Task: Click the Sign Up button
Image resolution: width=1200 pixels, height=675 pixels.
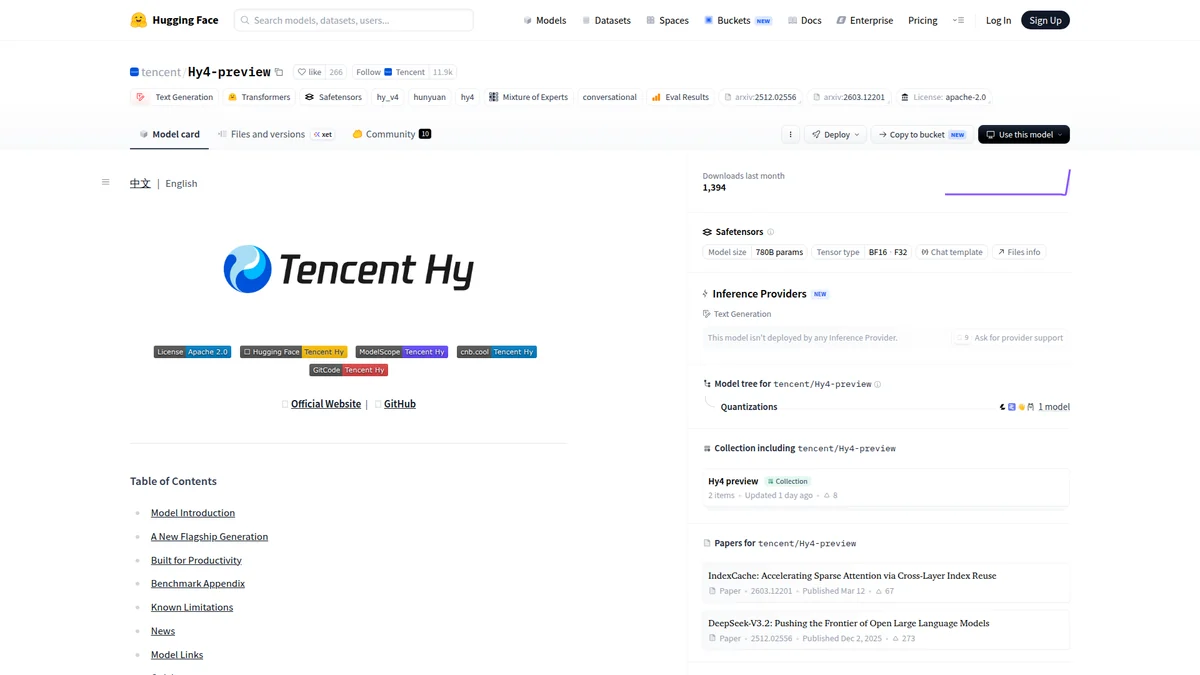Action: click(x=1045, y=20)
